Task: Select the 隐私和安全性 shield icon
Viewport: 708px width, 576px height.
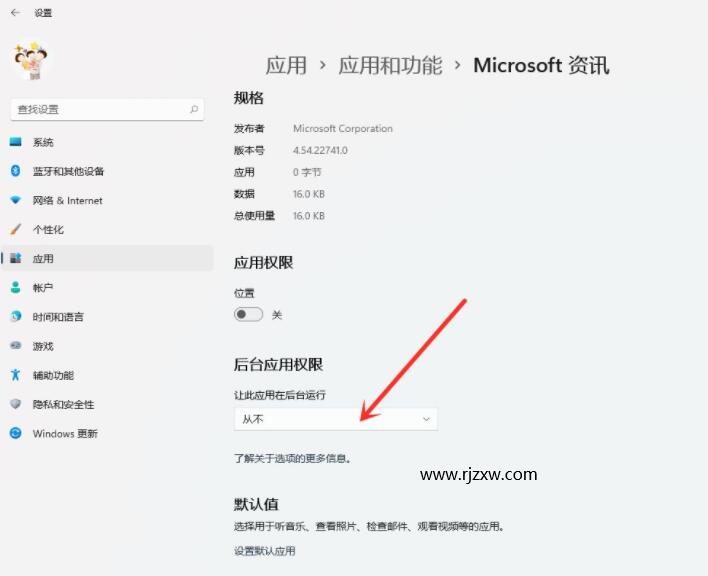Action: 15,404
